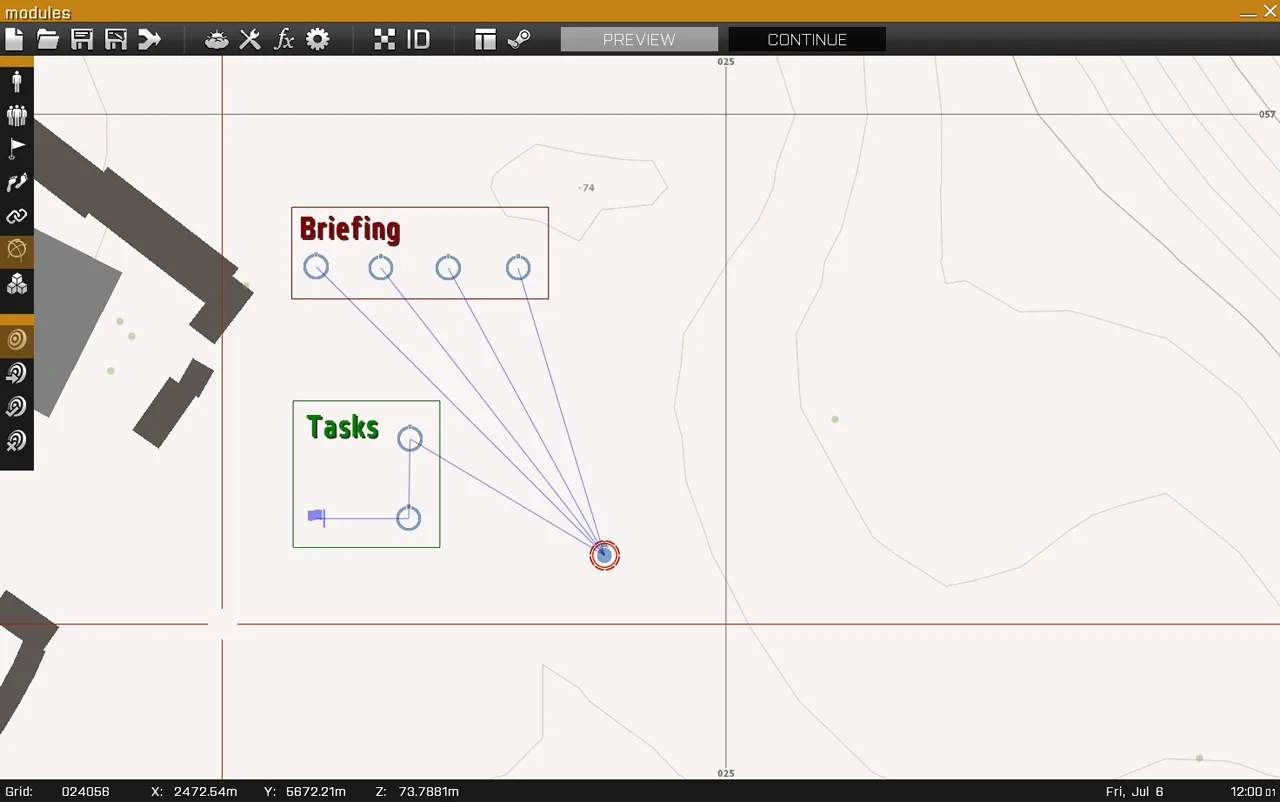Select the Groups mode icon

(16, 115)
